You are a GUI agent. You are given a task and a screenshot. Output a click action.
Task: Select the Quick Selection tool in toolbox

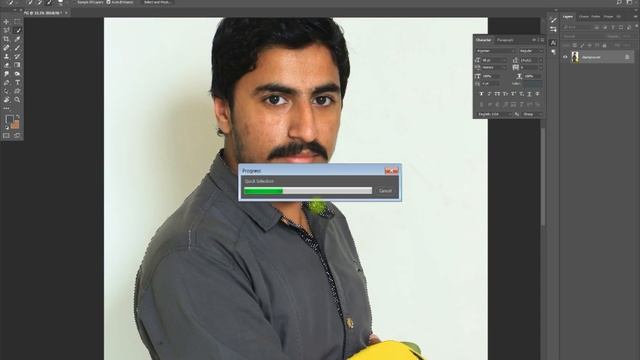[x=17, y=30]
